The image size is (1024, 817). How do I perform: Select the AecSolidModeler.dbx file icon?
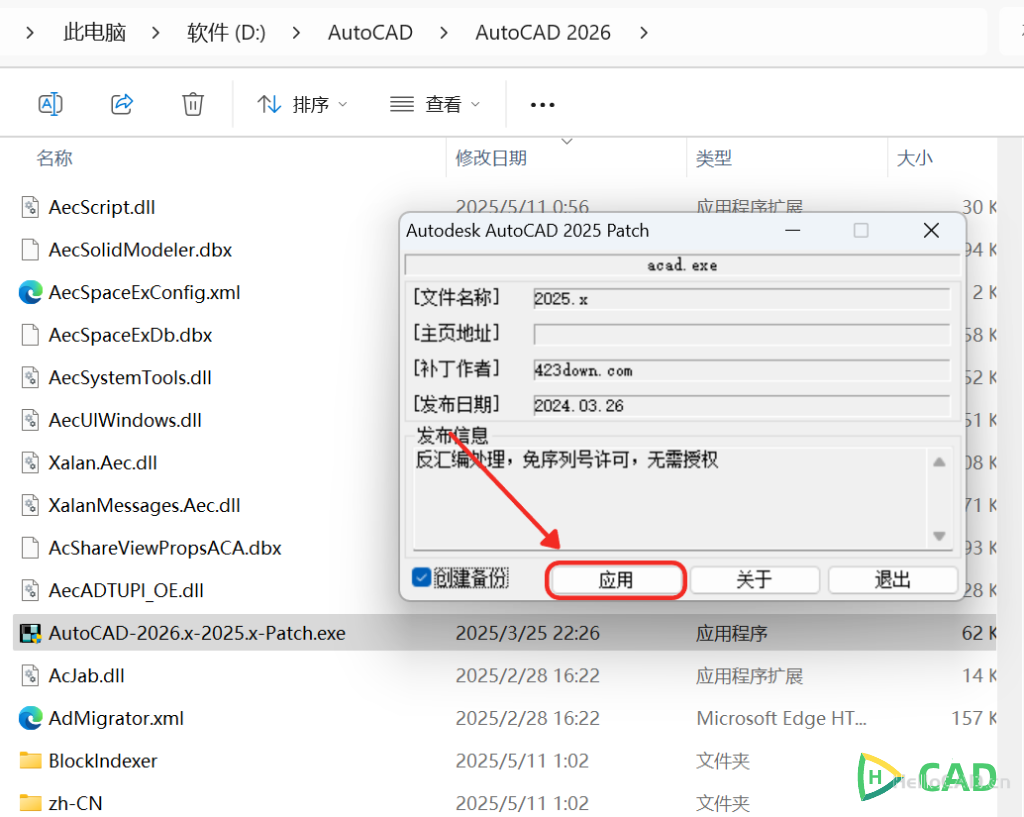pyautogui.click(x=30, y=249)
